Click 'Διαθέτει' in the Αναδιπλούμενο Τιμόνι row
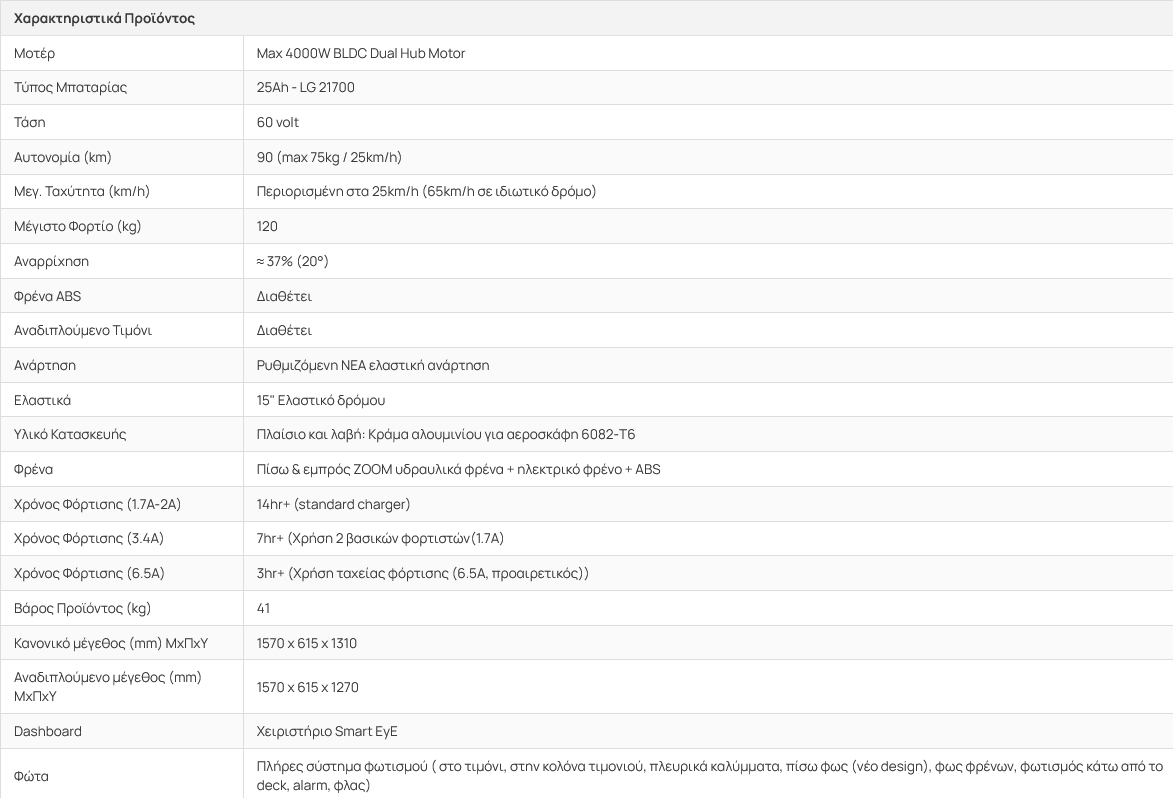The height and width of the screenshot is (798, 1173). coord(285,330)
